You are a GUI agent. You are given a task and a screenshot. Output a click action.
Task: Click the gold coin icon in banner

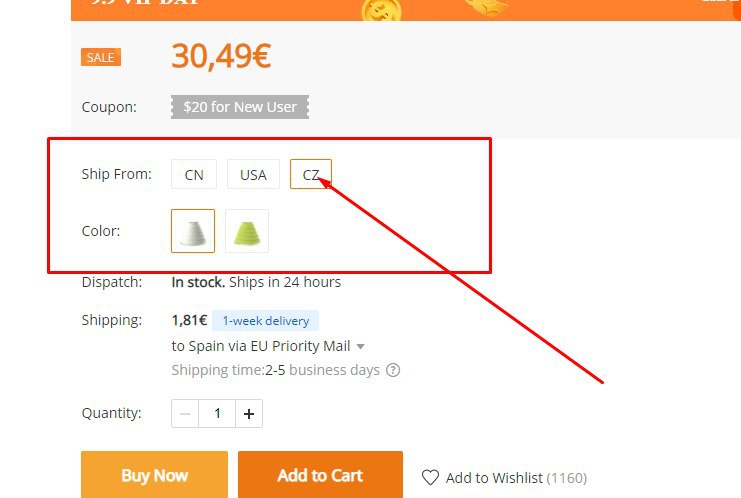[x=381, y=10]
